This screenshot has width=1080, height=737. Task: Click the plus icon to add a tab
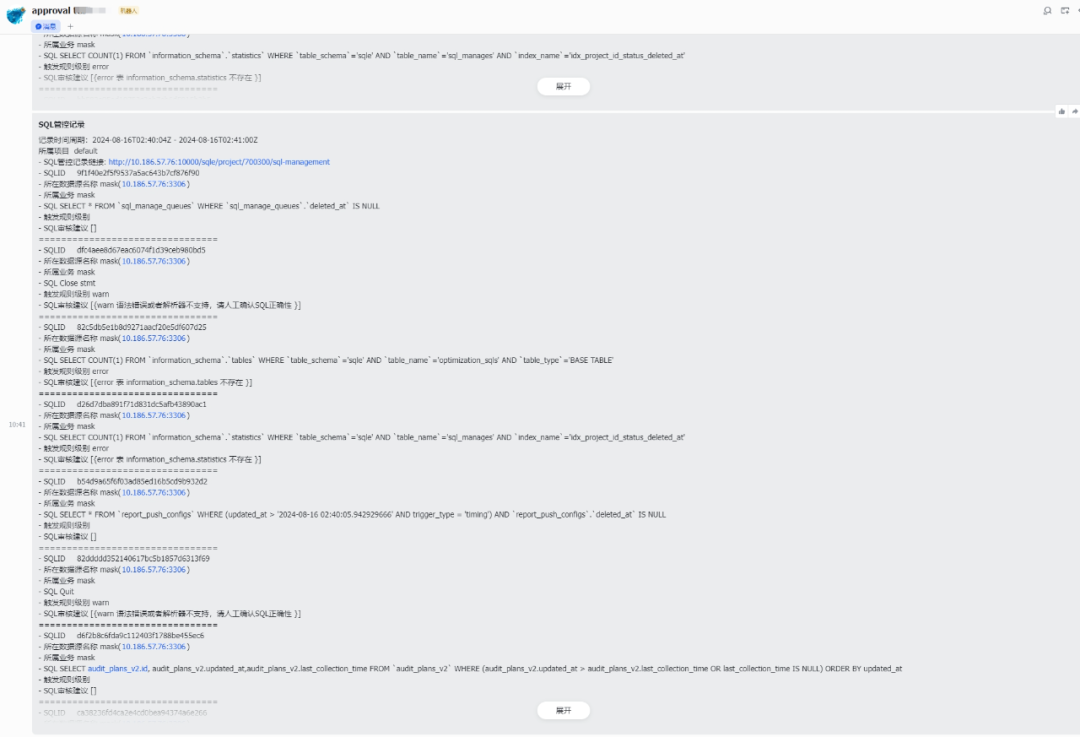click(x=70, y=26)
